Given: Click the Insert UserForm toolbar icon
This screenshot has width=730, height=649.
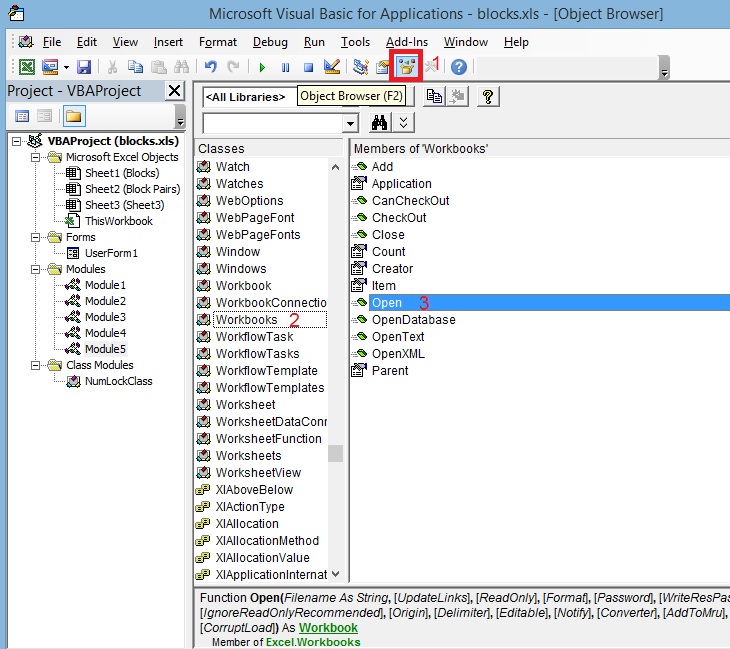Looking at the screenshot, I should [50, 67].
